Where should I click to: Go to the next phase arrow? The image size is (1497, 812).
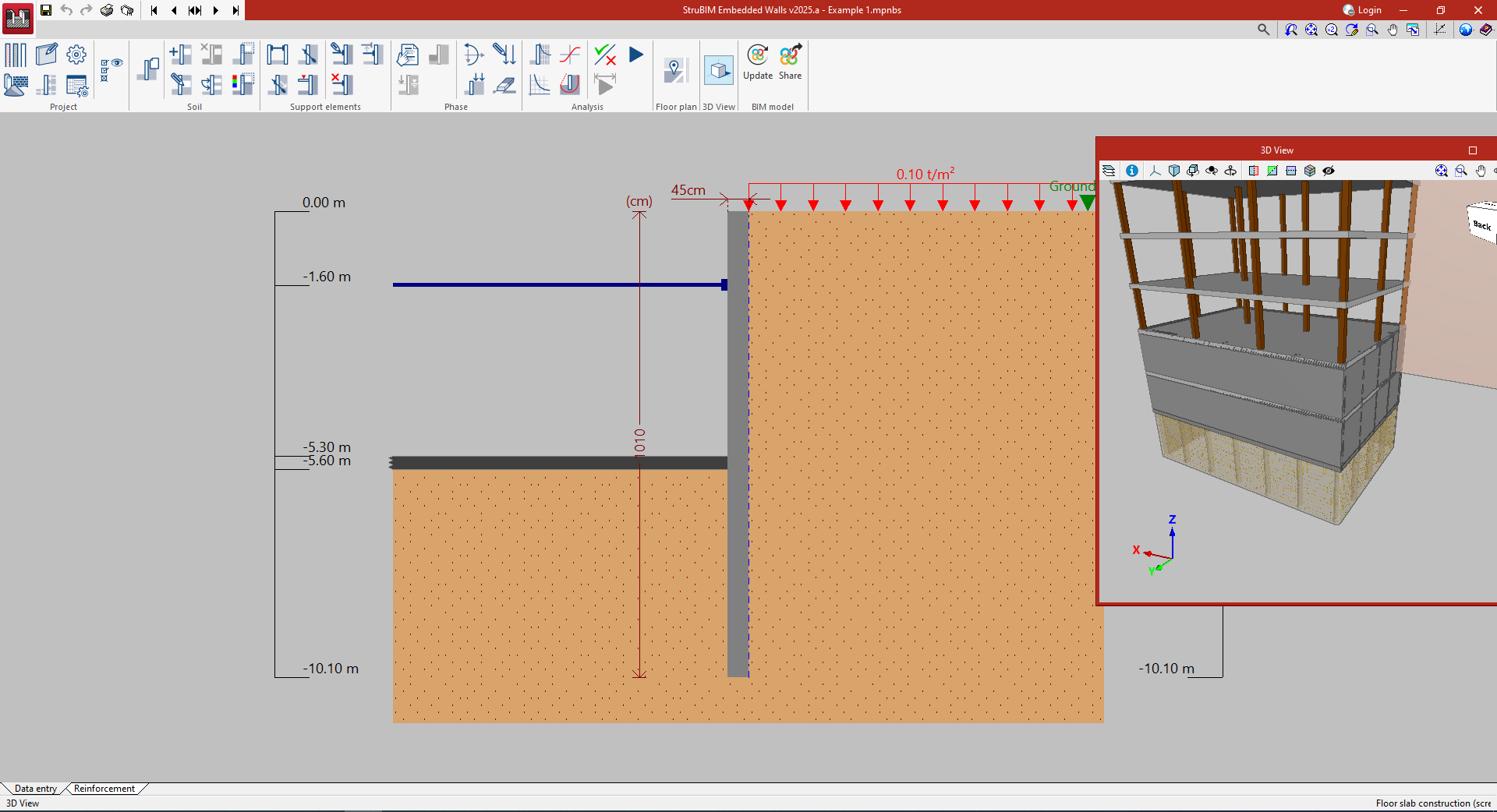216,10
